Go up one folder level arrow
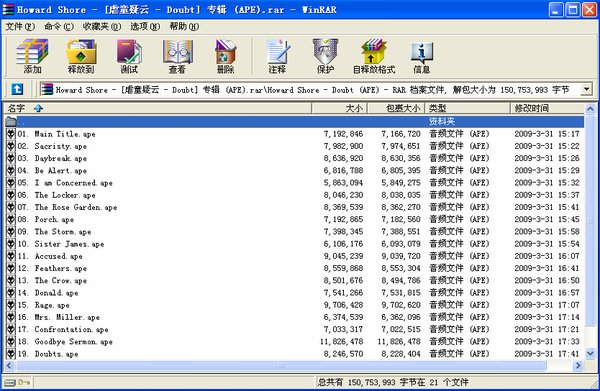This screenshot has width=600, height=391. pos(17,90)
